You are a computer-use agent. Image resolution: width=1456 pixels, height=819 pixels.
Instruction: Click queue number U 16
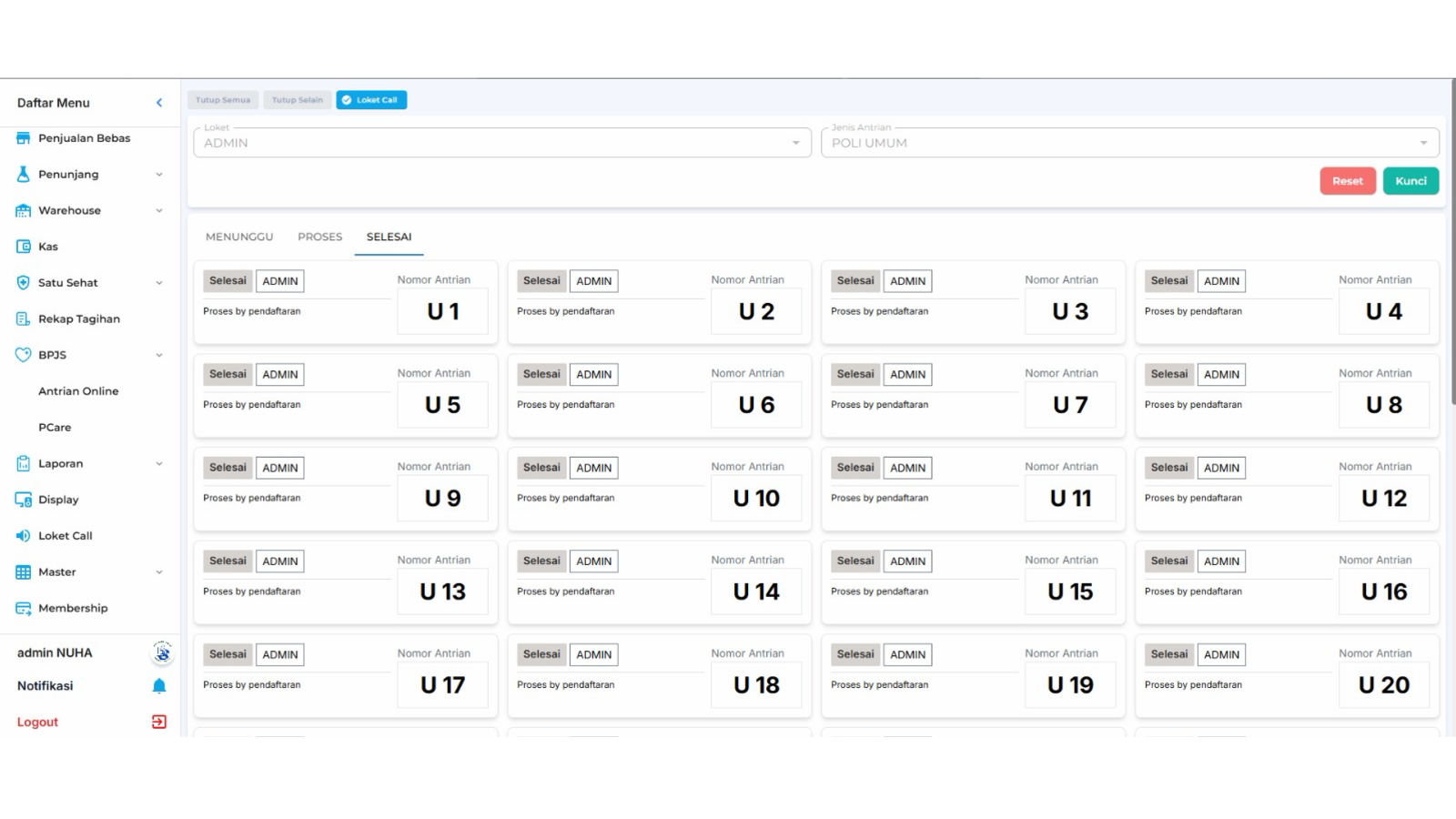point(1384,591)
